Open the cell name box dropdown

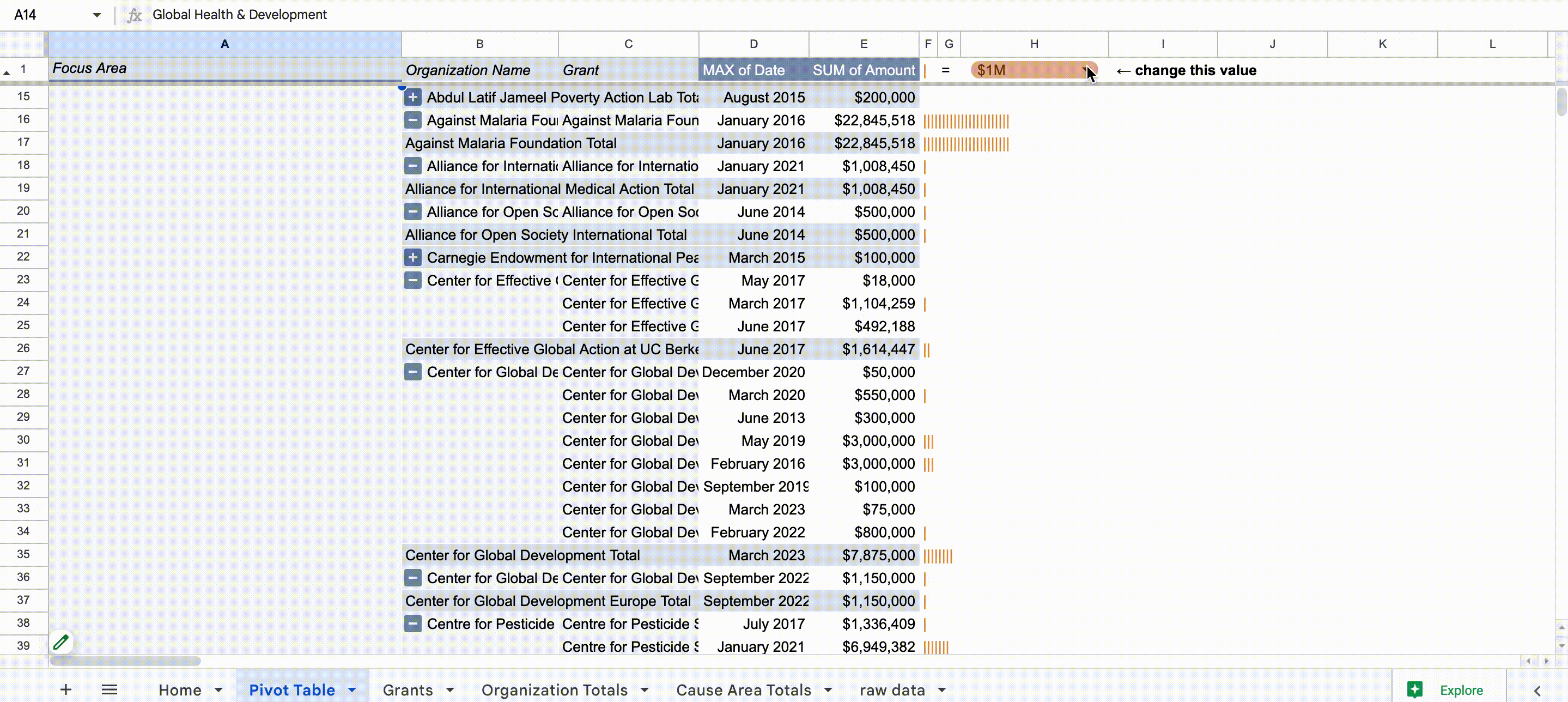(x=96, y=15)
